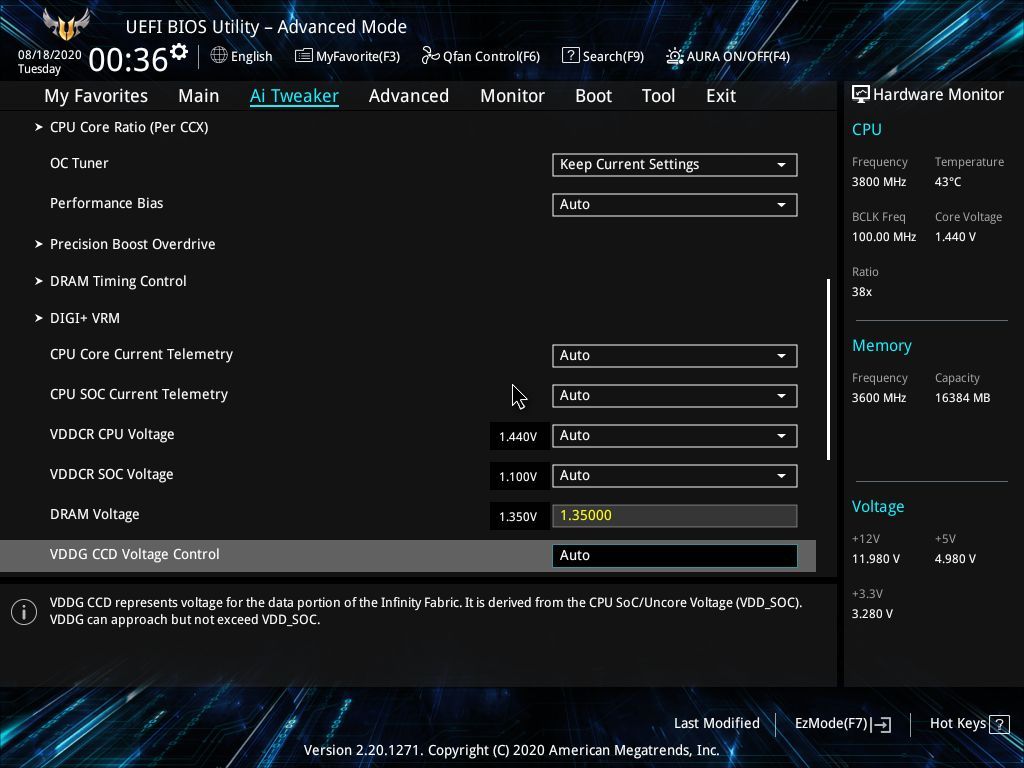Click the info icon beside help text
The width and height of the screenshot is (1024, 768).
[x=24, y=612]
